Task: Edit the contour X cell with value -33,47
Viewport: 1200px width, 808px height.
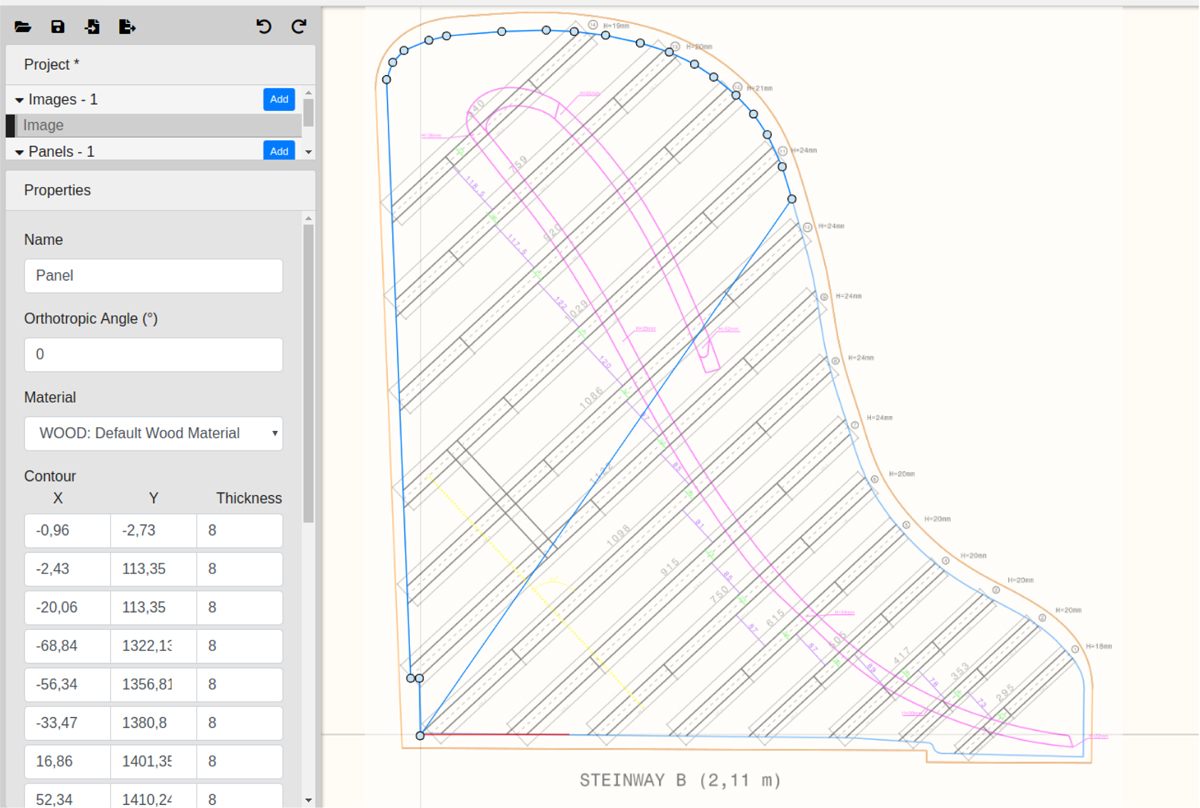Action: [x=67, y=723]
